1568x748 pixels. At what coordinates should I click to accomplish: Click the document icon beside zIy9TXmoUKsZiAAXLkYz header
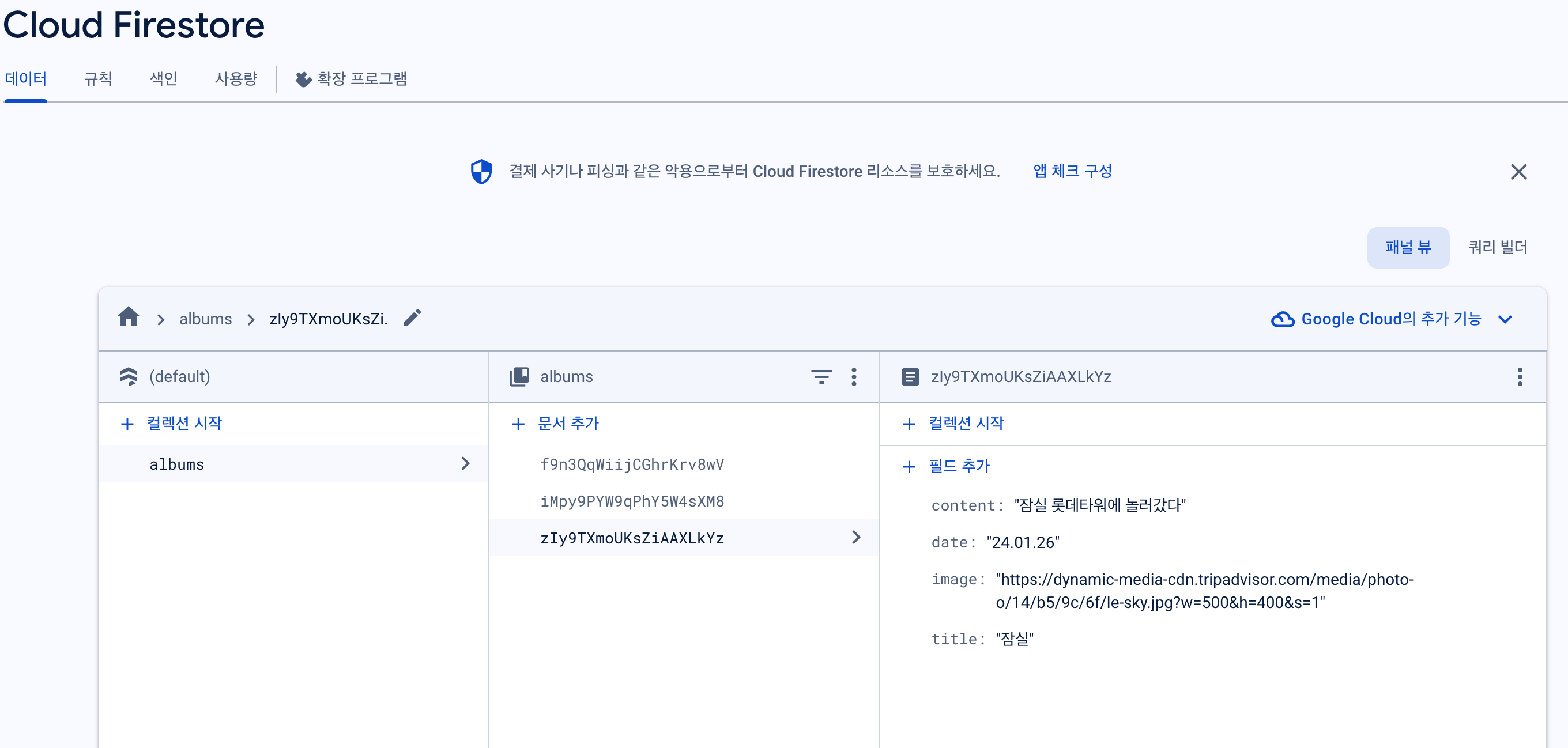[910, 377]
